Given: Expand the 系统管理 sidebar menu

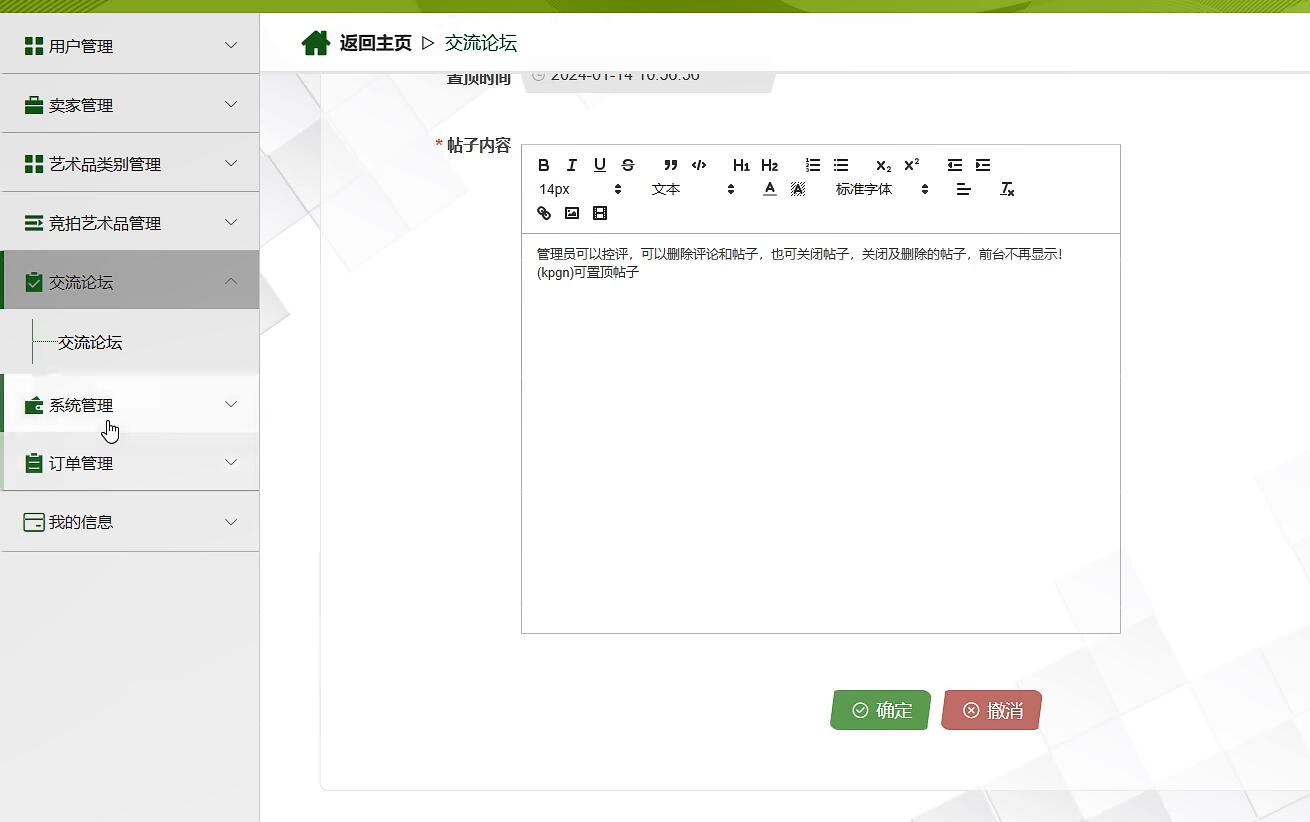Looking at the screenshot, I should pos(130,404).
